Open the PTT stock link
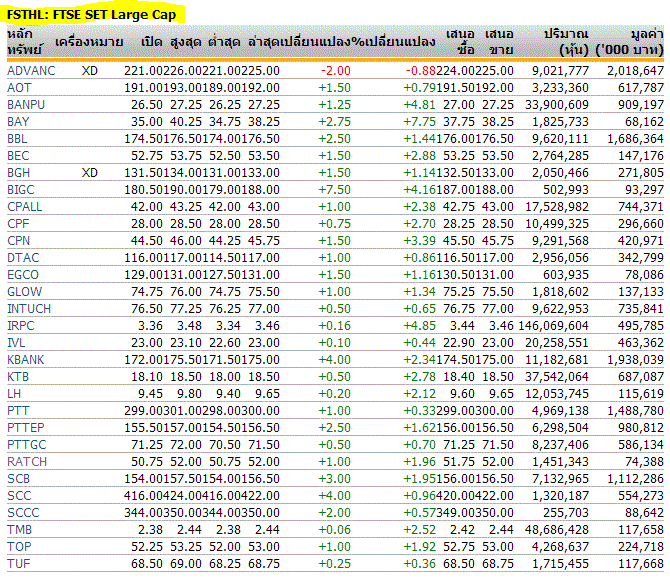670x579 pixels. click(18, 411)
